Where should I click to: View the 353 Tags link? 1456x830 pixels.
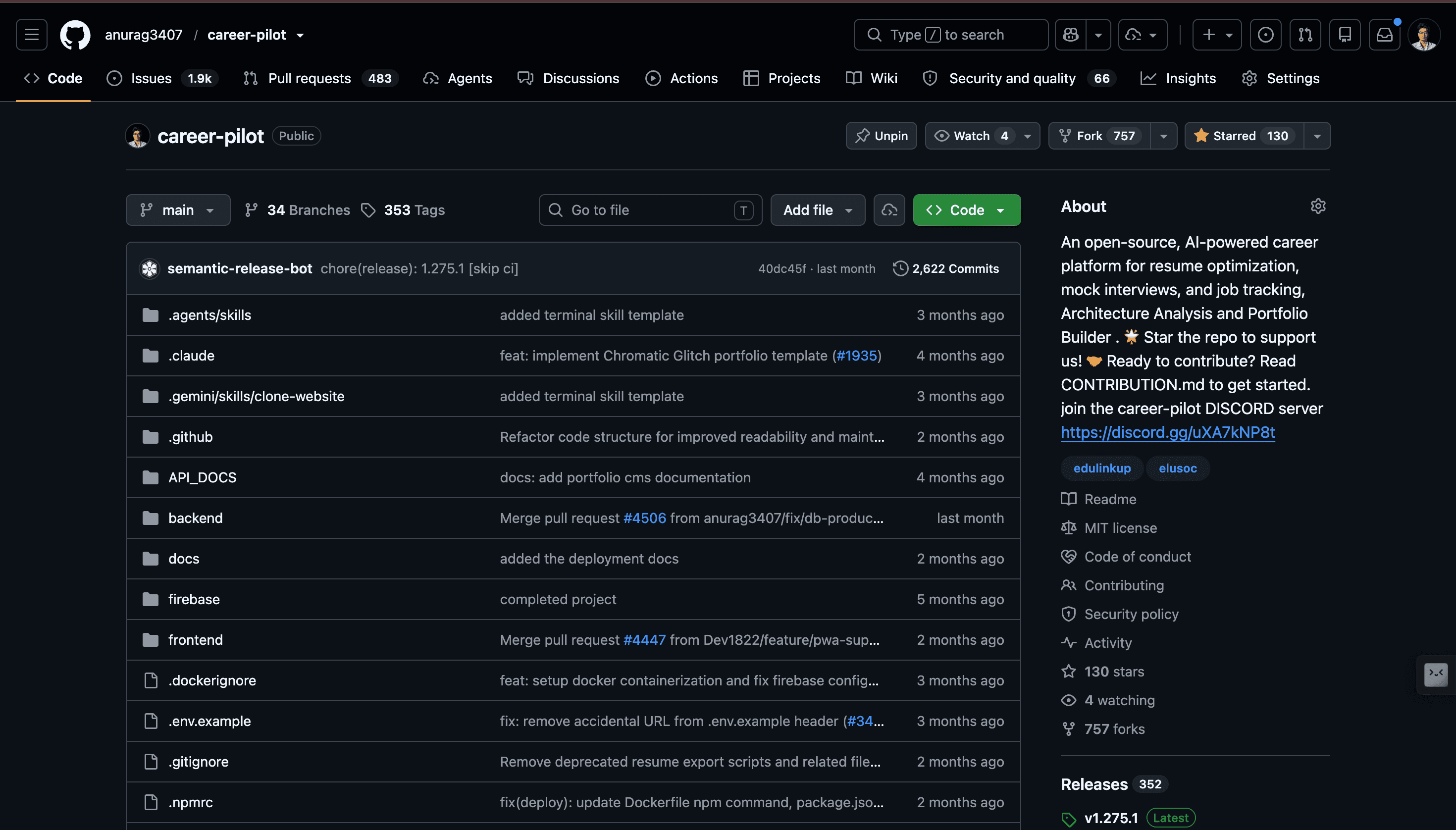click(403, 210)
